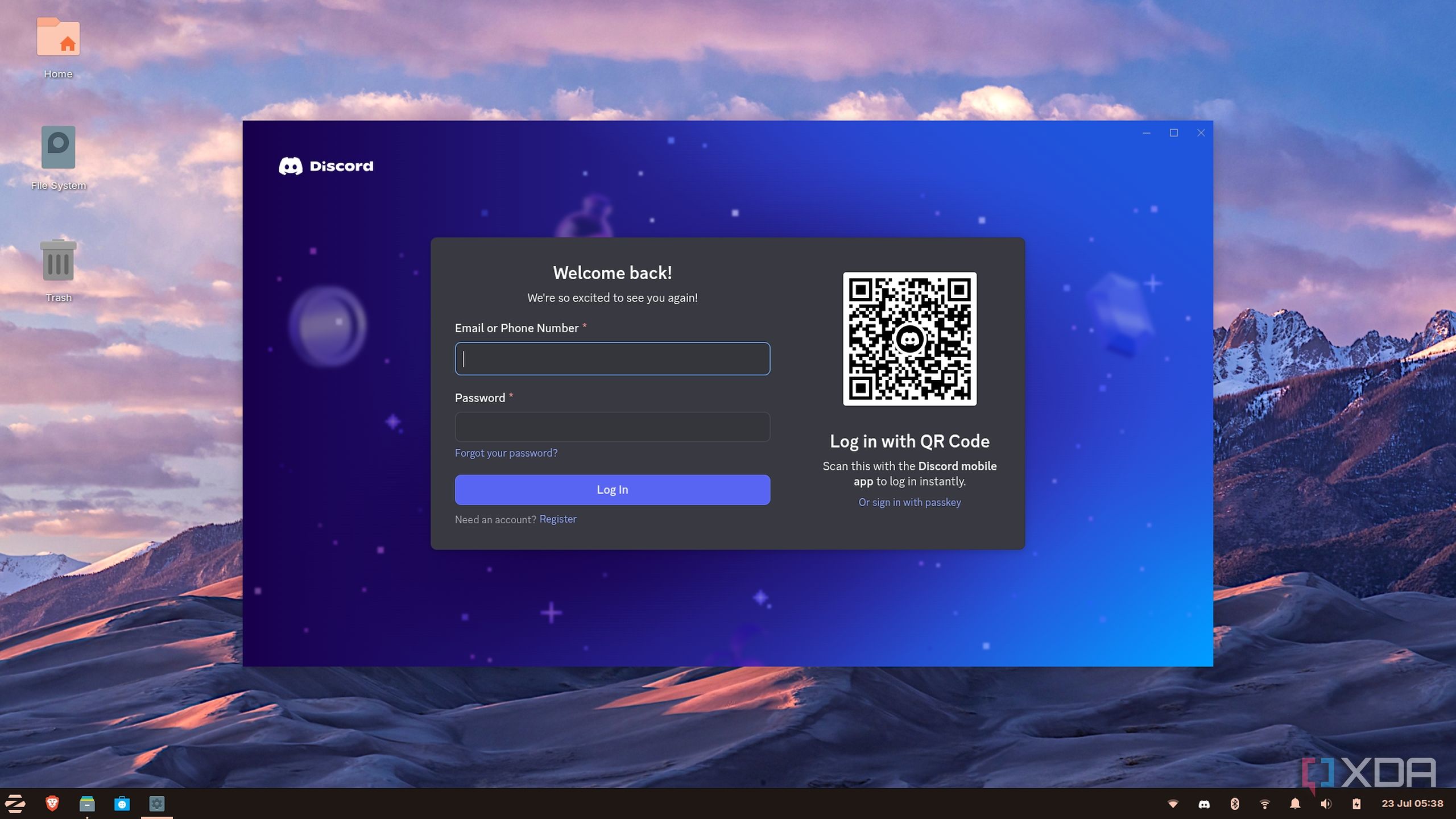Screen dimensions: 1456x819
Task: Click the Welcome back! heading
Action: tap(613, 273)
